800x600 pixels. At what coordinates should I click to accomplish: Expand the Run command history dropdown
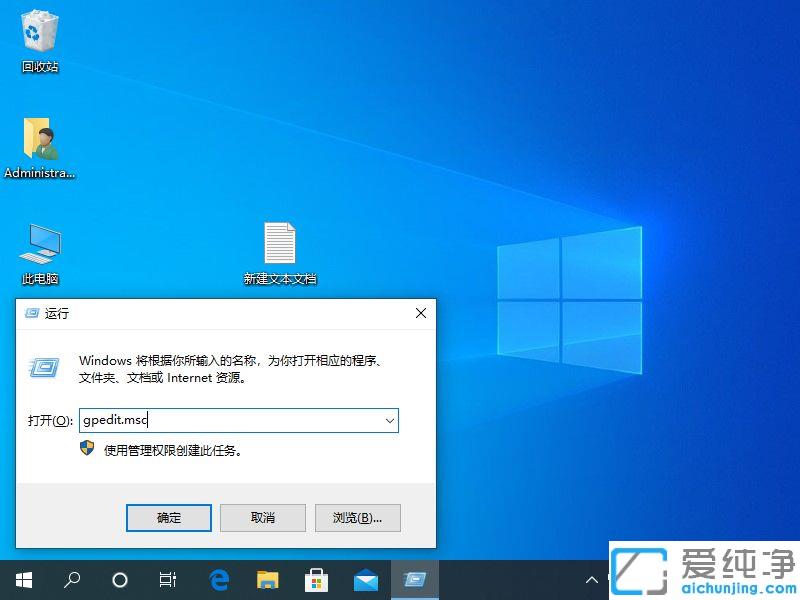pos(389,420)
